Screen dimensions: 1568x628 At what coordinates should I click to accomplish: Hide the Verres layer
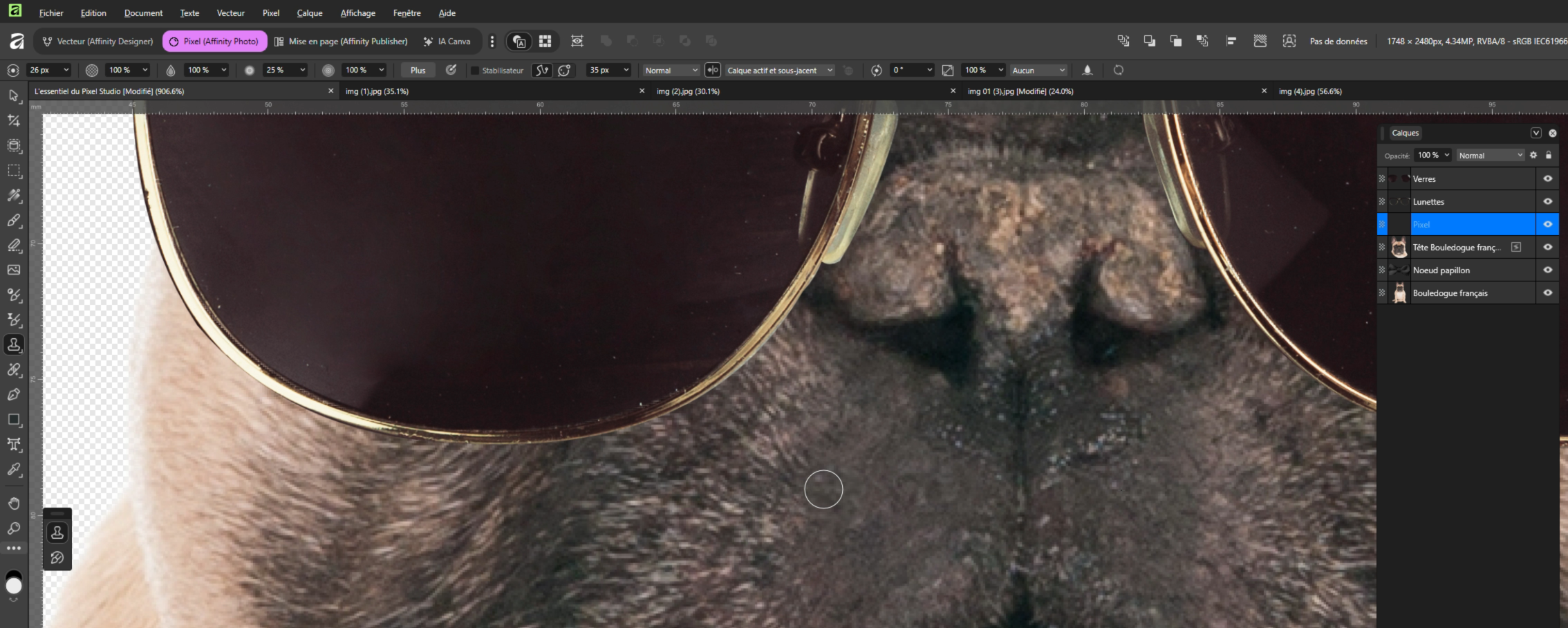(x=1547, y=178)
